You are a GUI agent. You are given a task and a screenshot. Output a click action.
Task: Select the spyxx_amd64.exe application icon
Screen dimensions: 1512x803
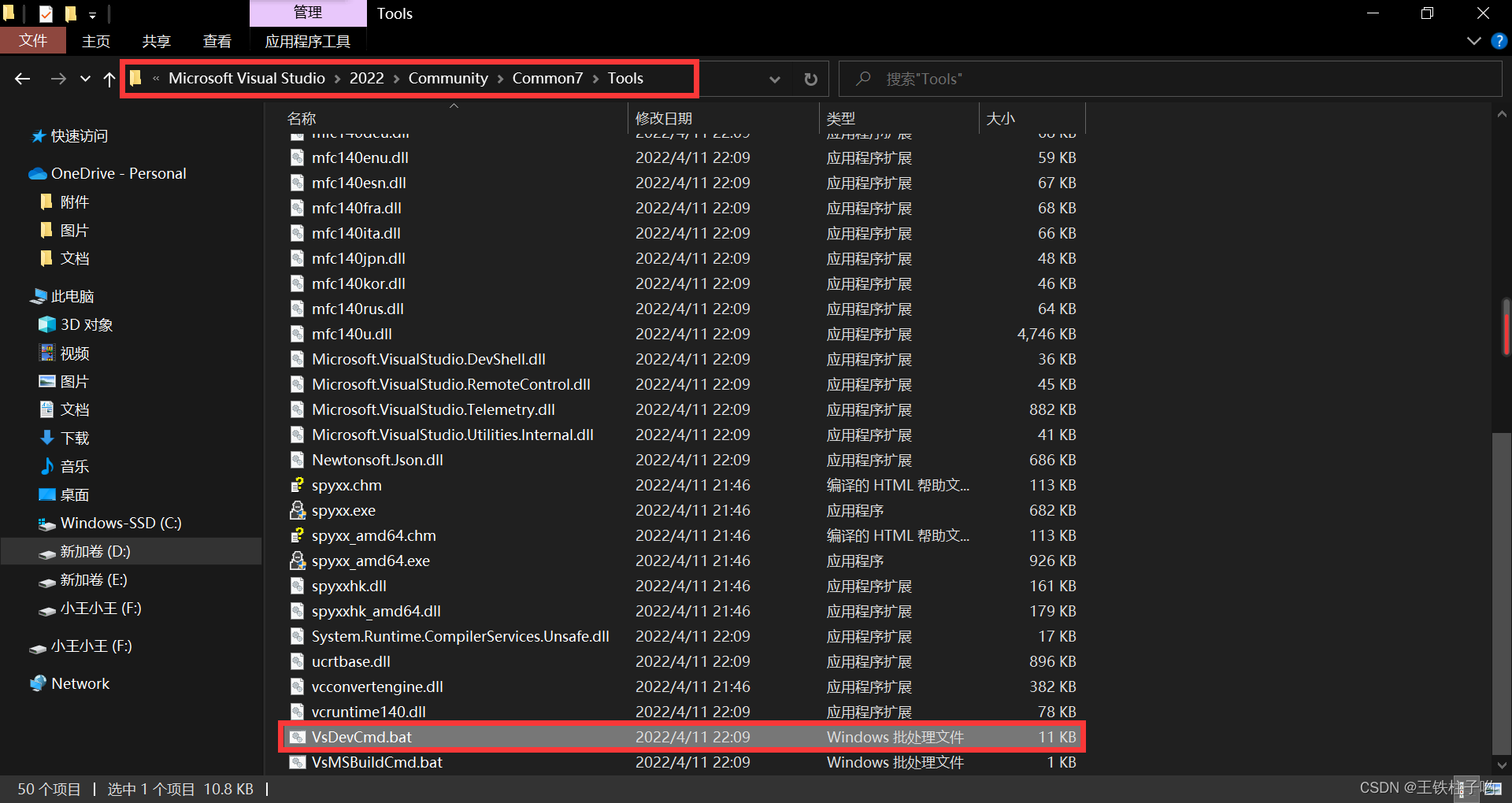point(297,561)
